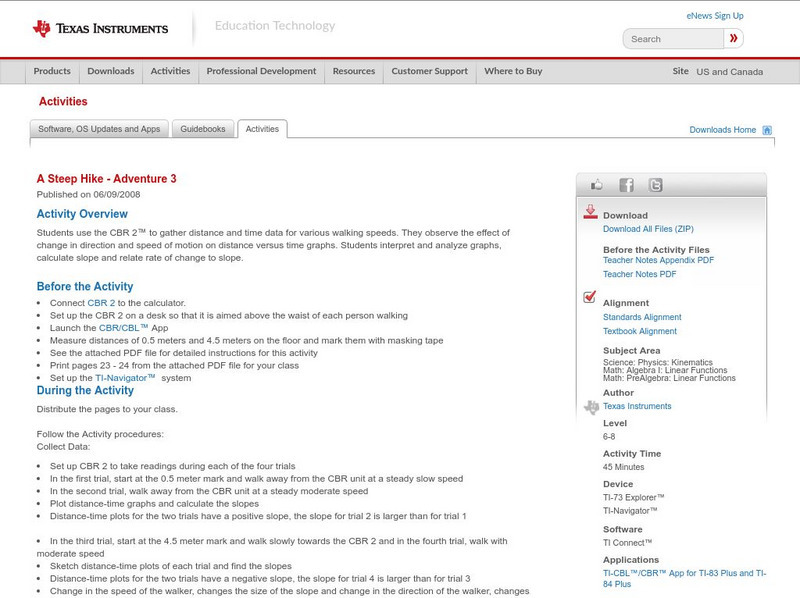Click Math: PreAlgebra: Linear Functions text
The width and height of the screenshot is (800, 598).
669,378
